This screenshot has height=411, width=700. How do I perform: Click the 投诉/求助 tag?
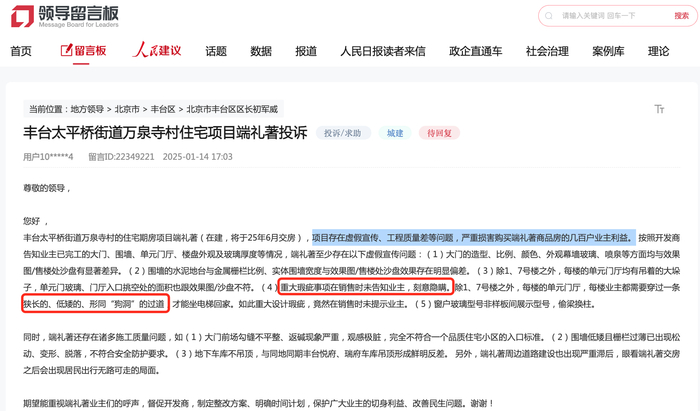click(x=343, y=133)
